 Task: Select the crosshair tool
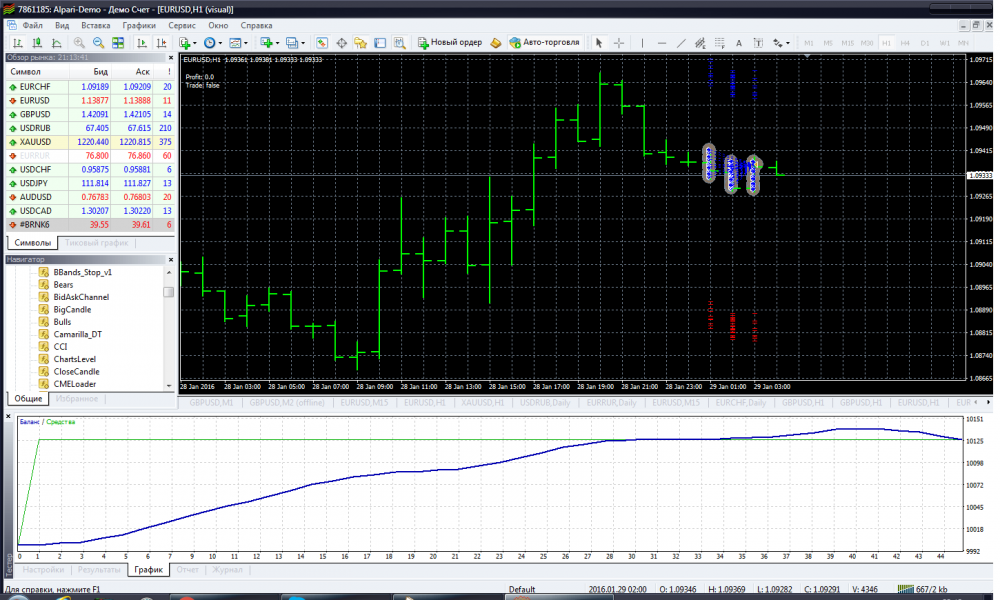[x=619, y=43]
